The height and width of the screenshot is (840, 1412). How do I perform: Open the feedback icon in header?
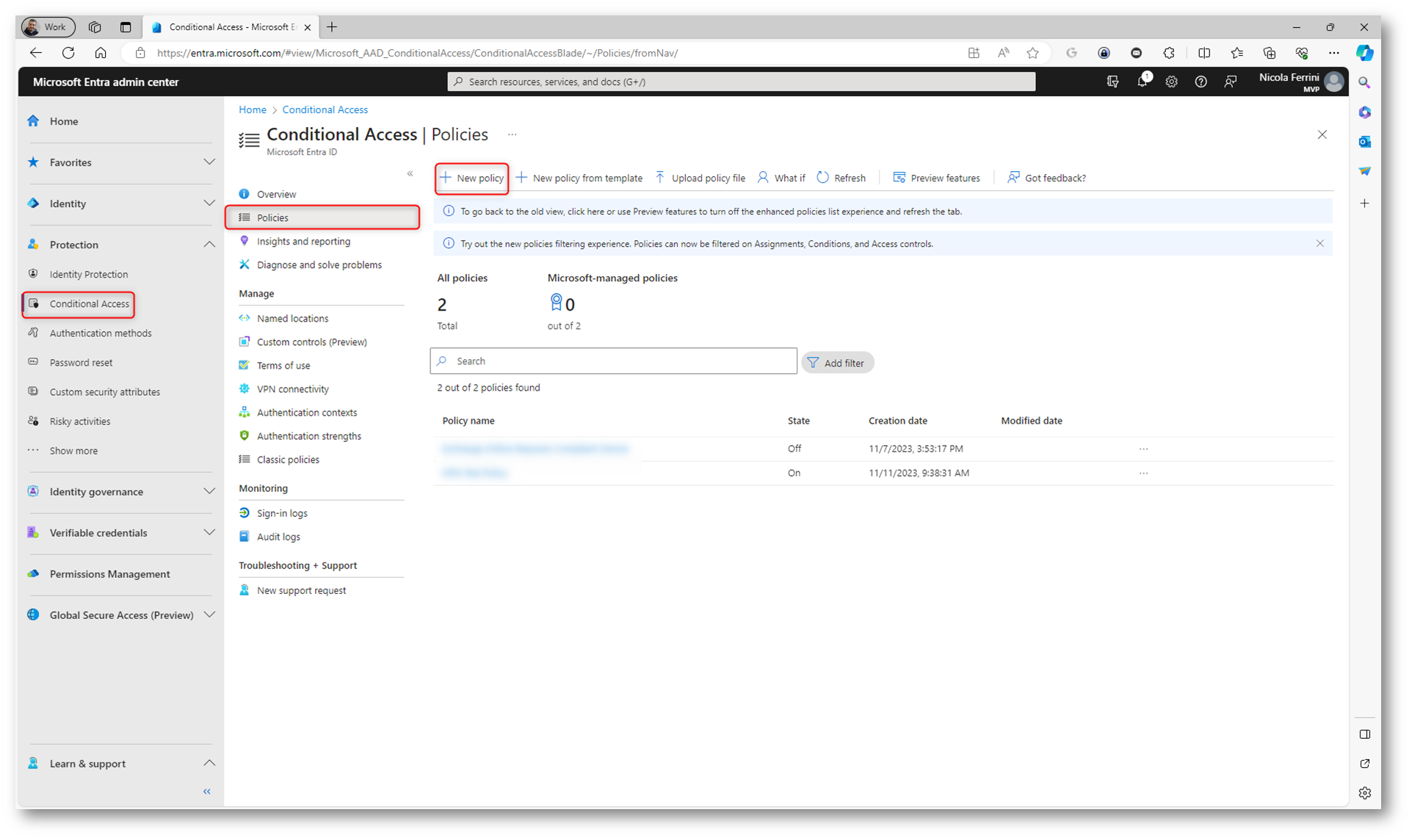tap(1230, 82)
